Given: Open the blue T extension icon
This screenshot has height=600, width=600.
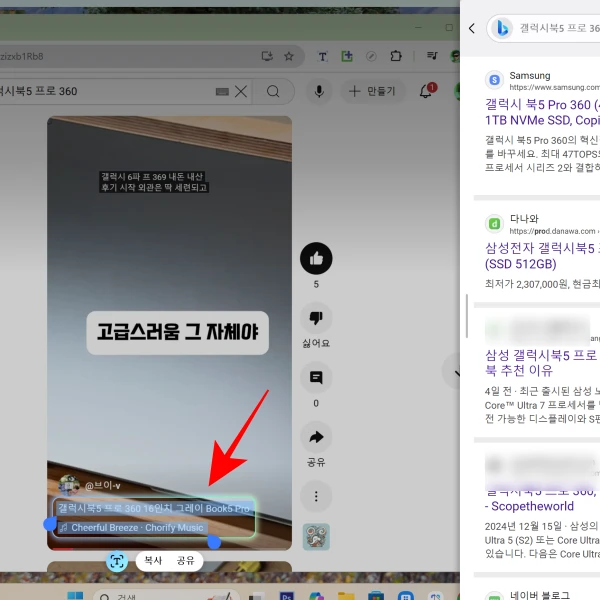Looking at the screenshot, I should 323,57.
